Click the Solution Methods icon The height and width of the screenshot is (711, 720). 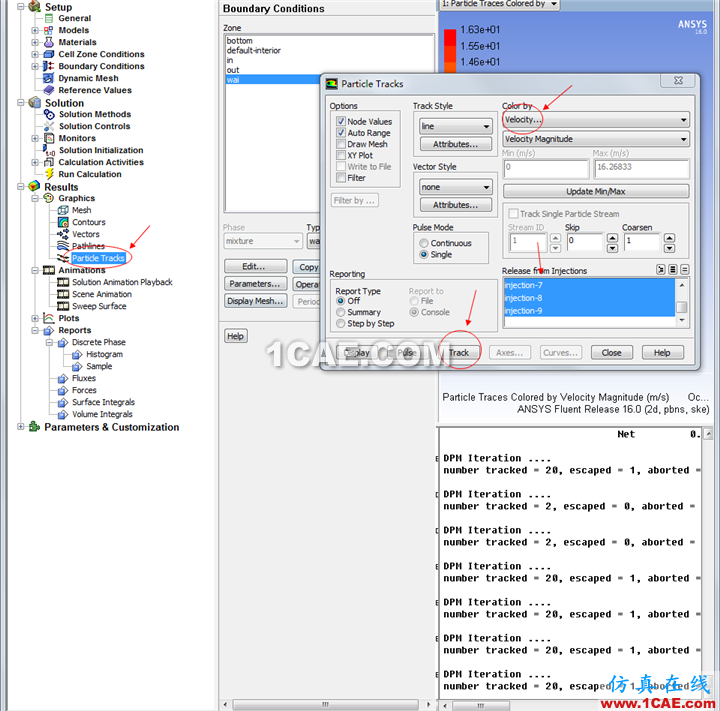[x=49, y=114]
